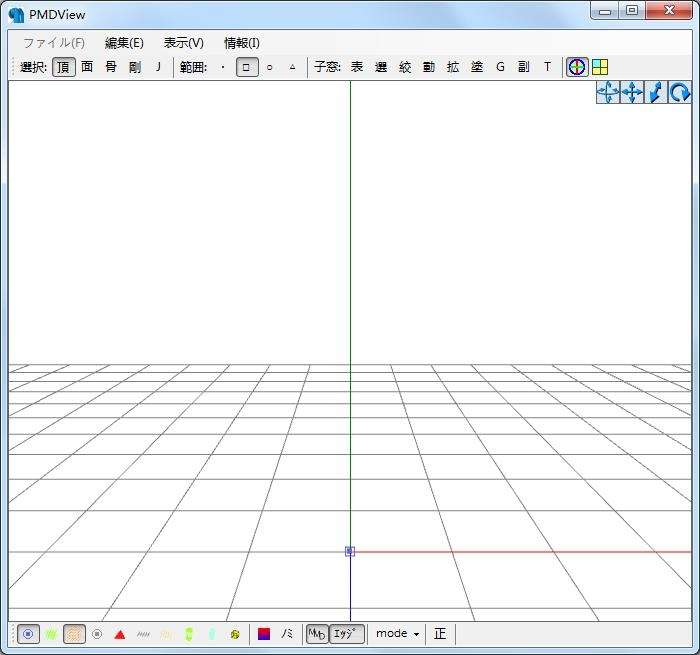Screen dimensions: 700x655
Task: Click the origin marker in the viewport
Action: coord(350,551)
